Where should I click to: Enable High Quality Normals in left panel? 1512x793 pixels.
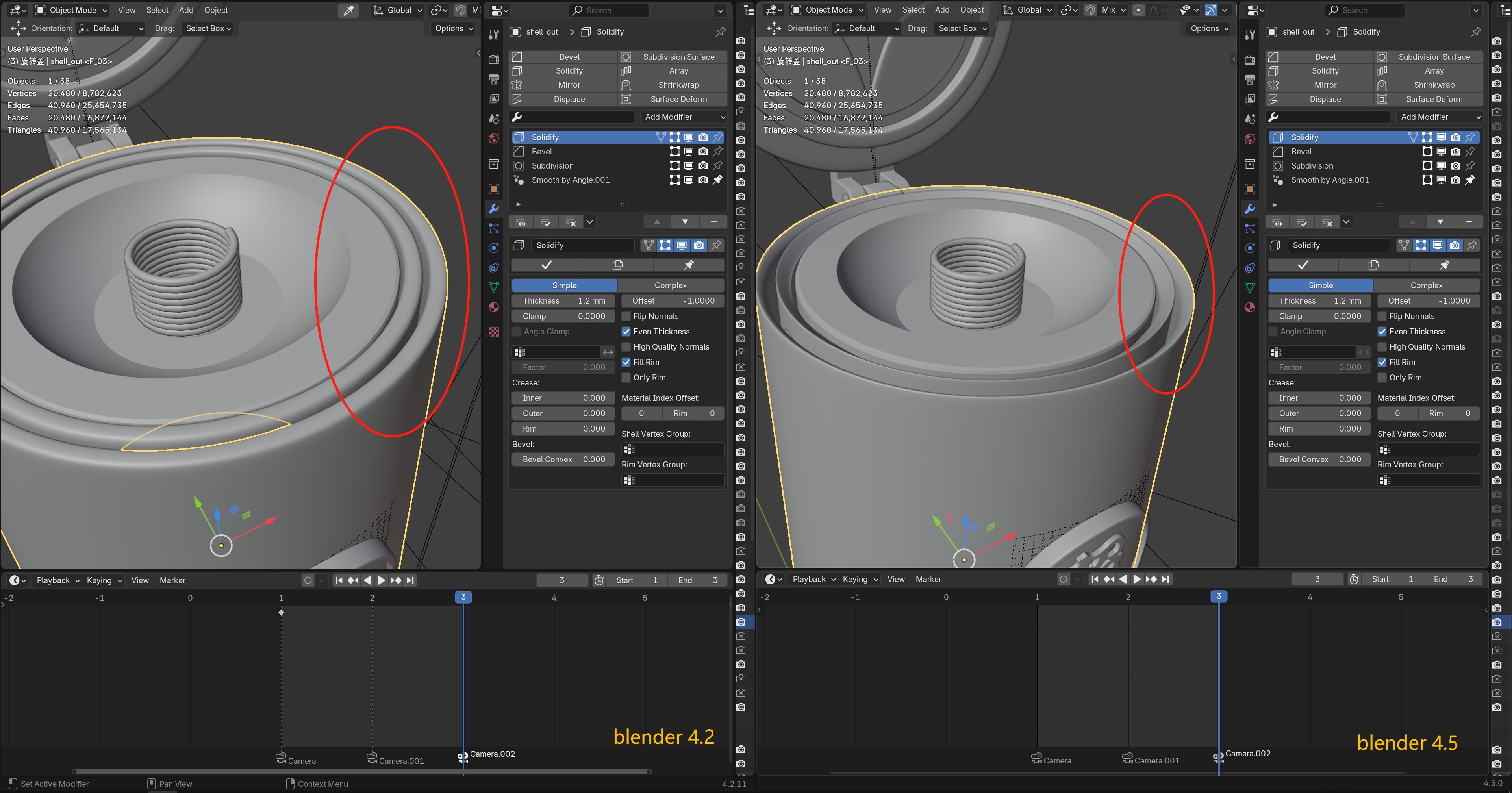click(x=626, y=347)
